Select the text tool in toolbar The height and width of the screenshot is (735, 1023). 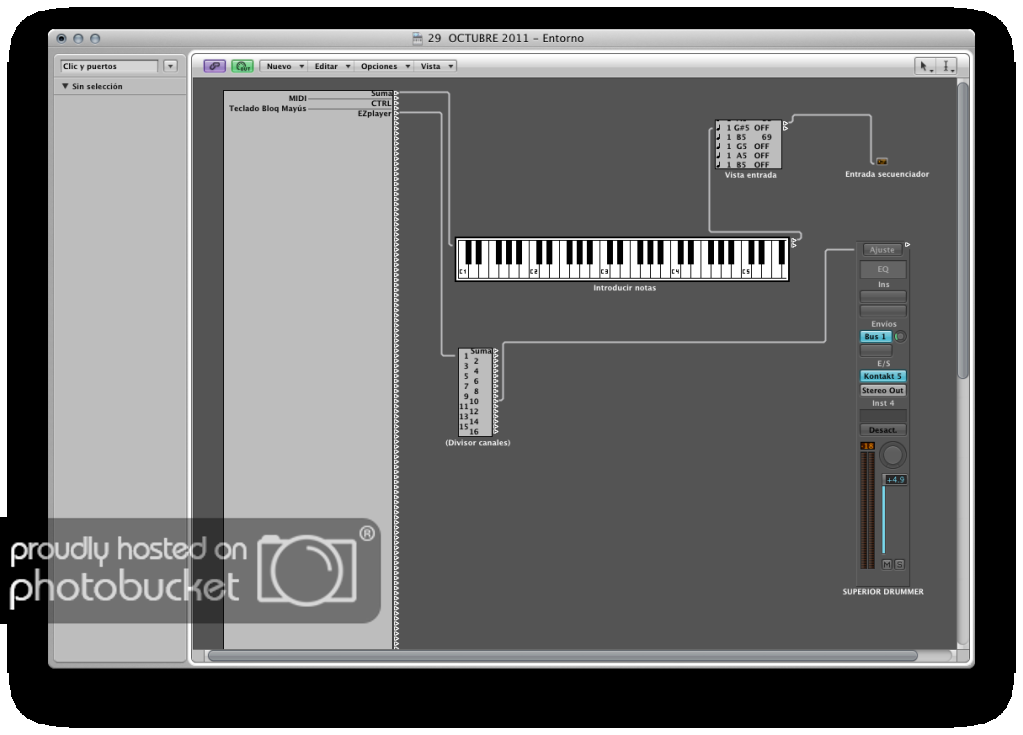pos(948,66)
